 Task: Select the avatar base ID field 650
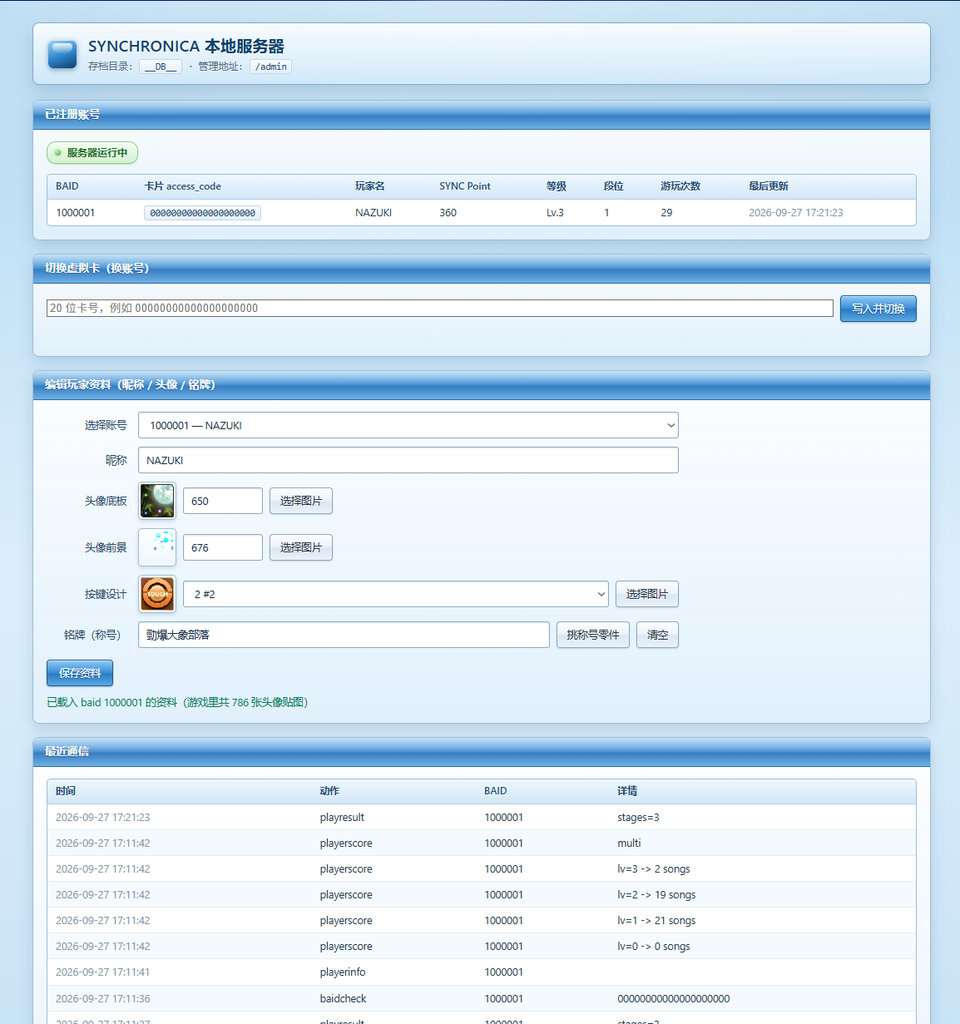coord(223,501)
